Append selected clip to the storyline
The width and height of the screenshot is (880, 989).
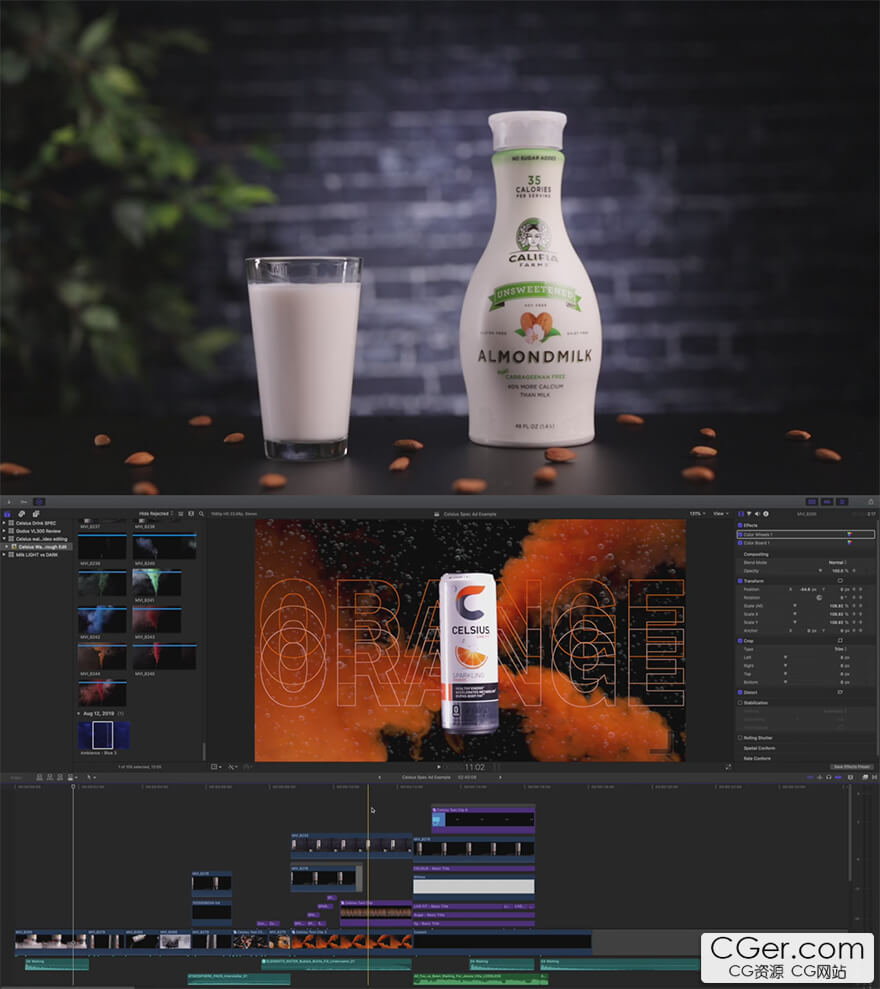click(60, 778)
